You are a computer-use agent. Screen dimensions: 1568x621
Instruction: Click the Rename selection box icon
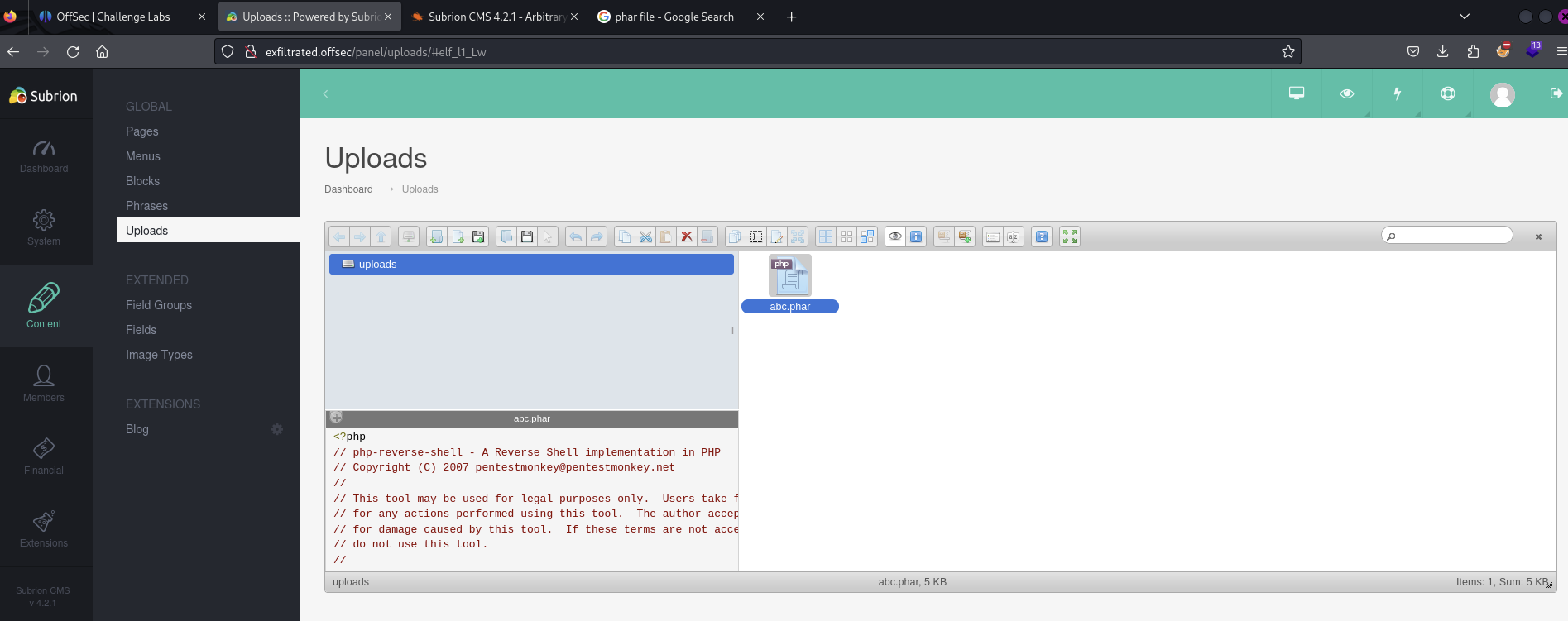(756, 237)
